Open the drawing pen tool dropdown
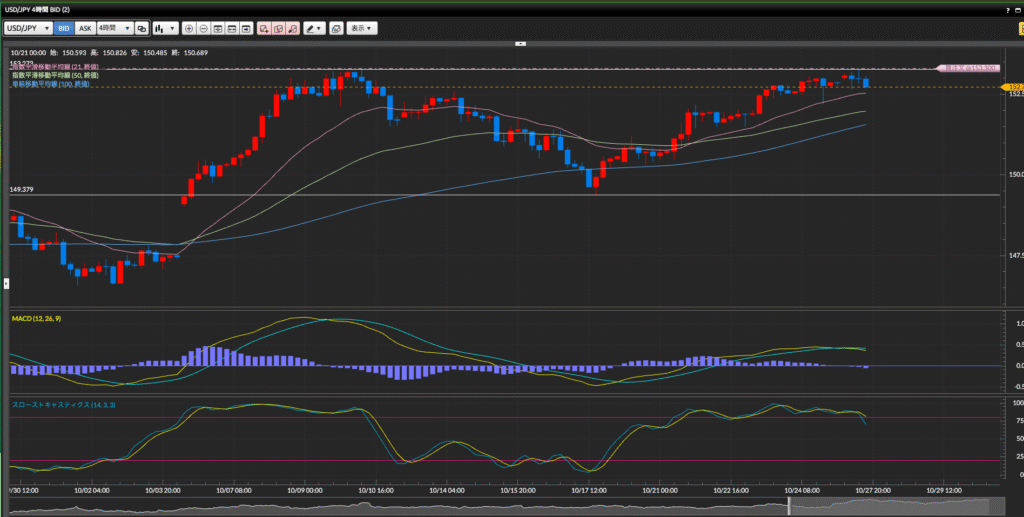The image size is (1024, 517). tap(314, 29)
